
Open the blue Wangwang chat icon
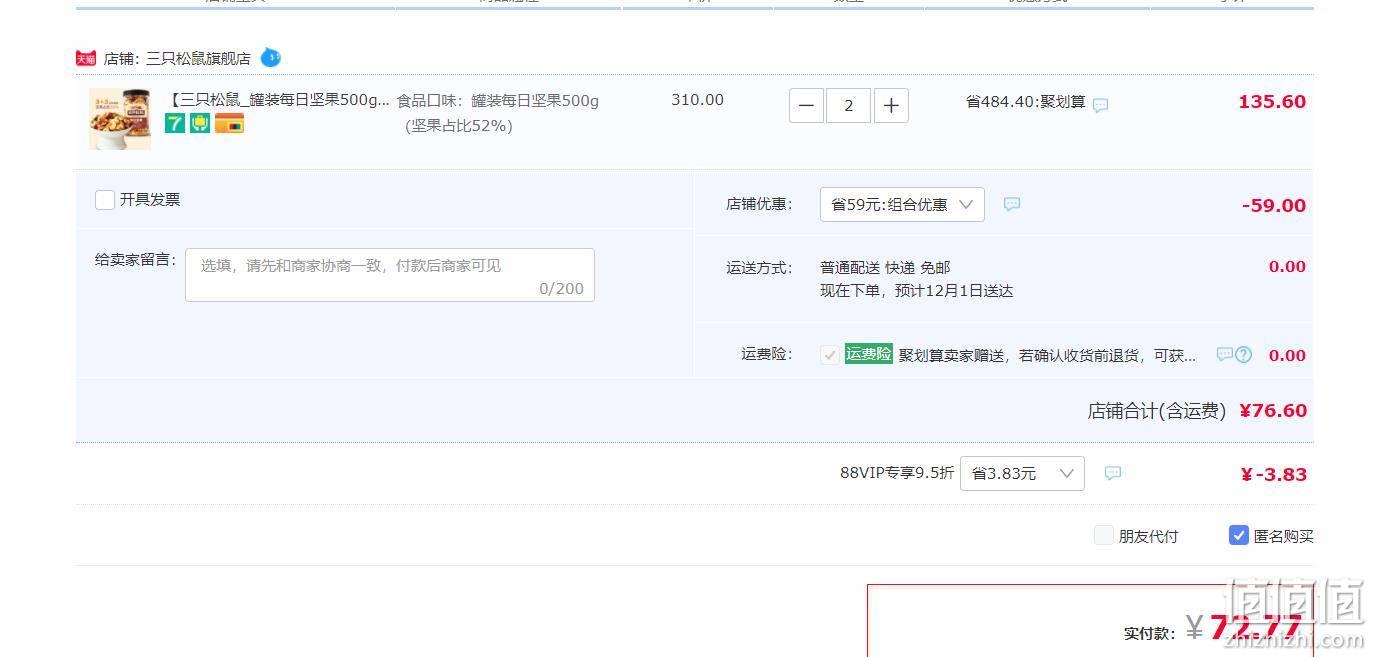click(x=270, y=57)
